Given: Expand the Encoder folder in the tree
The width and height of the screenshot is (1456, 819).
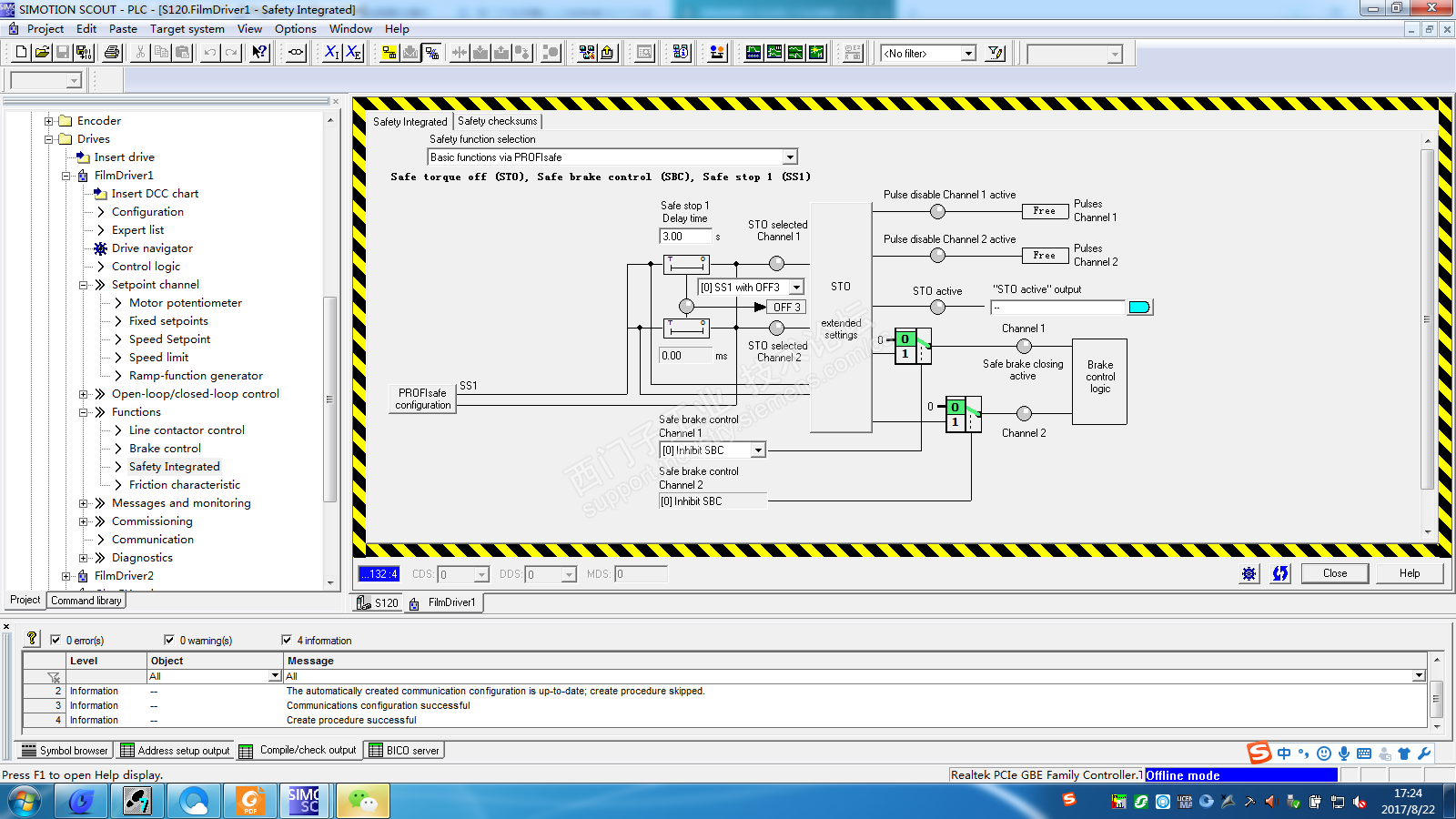Looking at the screenshot, I should click(49, 121).
